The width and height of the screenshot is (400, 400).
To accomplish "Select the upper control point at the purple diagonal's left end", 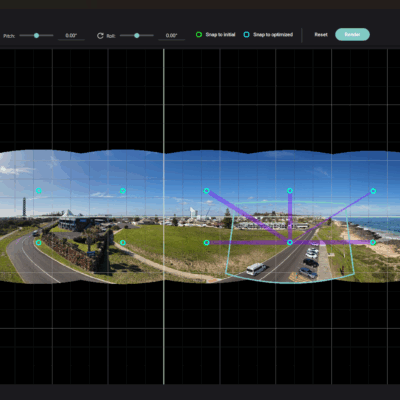I will (206, 191).
